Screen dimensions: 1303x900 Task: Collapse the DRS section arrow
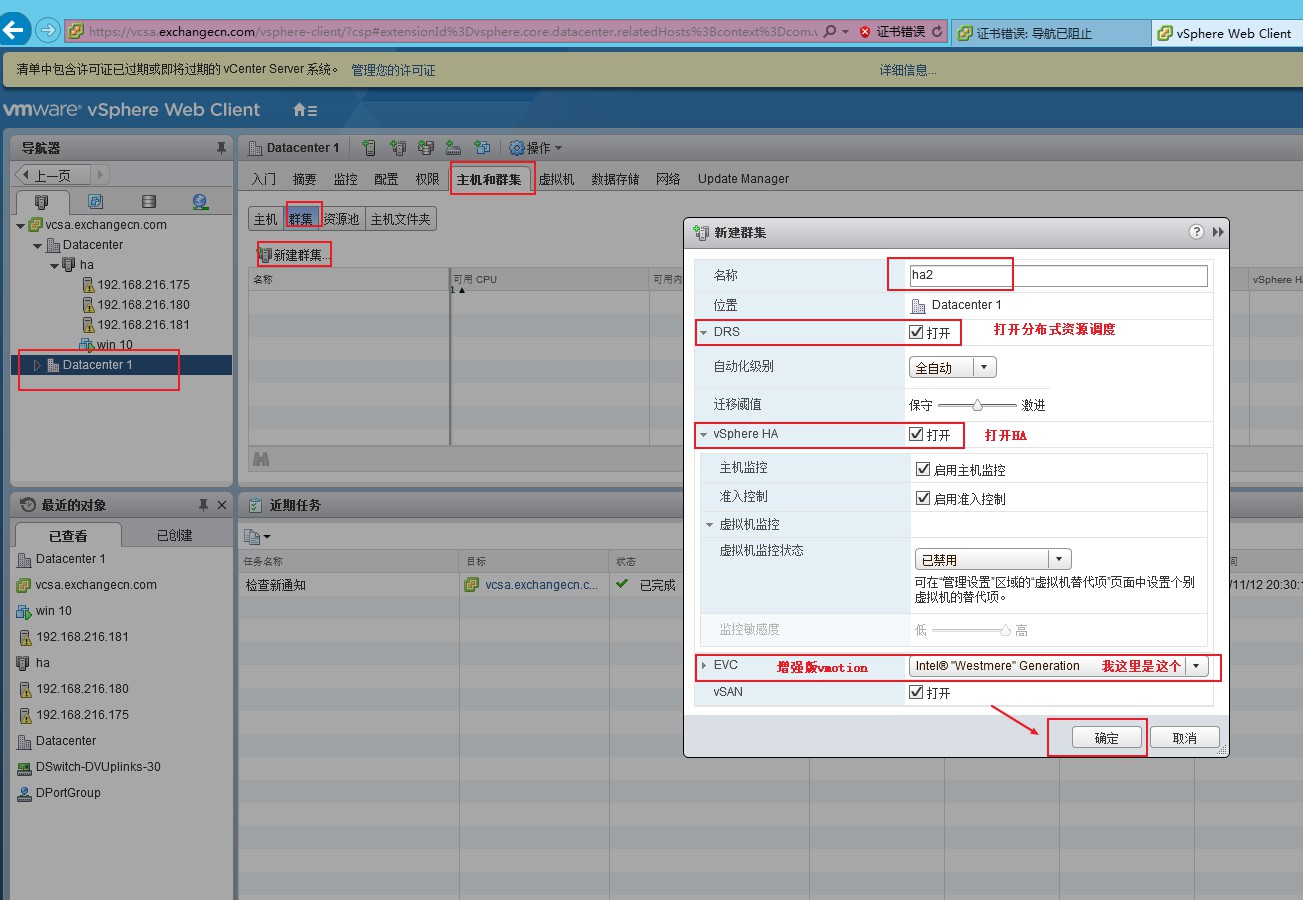click(703, 333)
